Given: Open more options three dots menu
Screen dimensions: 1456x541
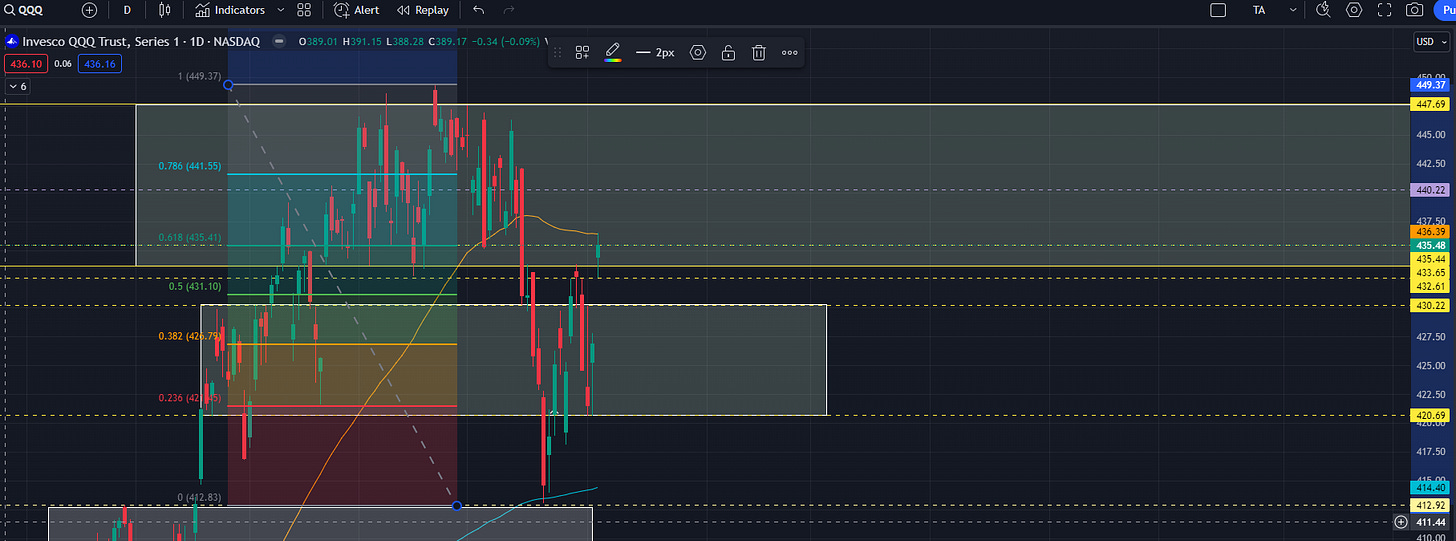Looking at the screenshot, I should click(790, 52).
